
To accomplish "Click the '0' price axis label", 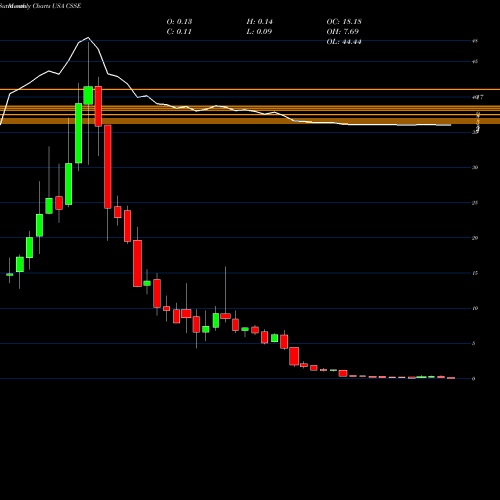I will 474,379.
